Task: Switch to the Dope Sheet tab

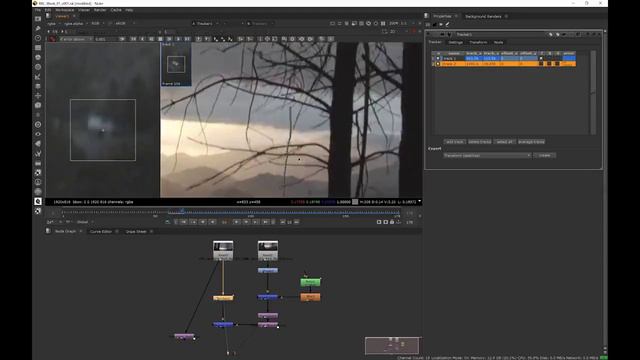Action: (x=136, y=231)
